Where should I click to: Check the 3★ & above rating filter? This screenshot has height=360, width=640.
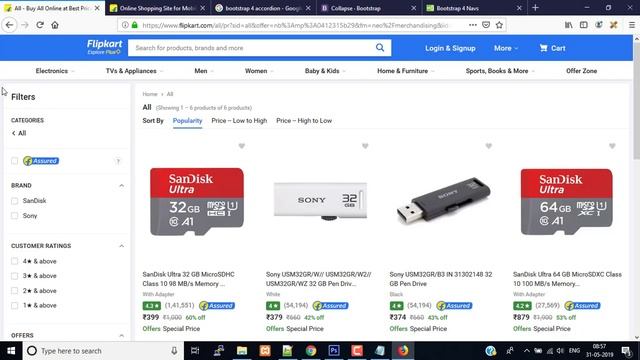[x=15, y=276]
